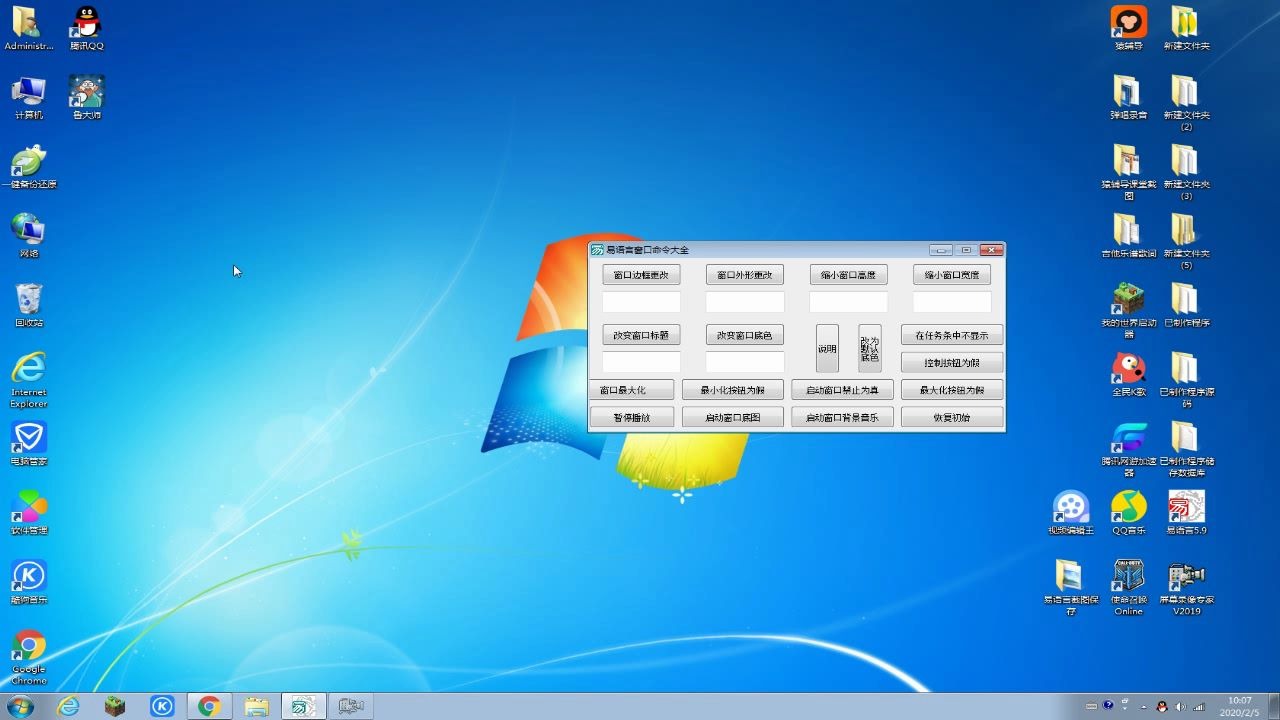Screen dimensions: 1280x720
Task: Select the 吉他乐谱歌词 folder icon
Action: point(1128,236)
